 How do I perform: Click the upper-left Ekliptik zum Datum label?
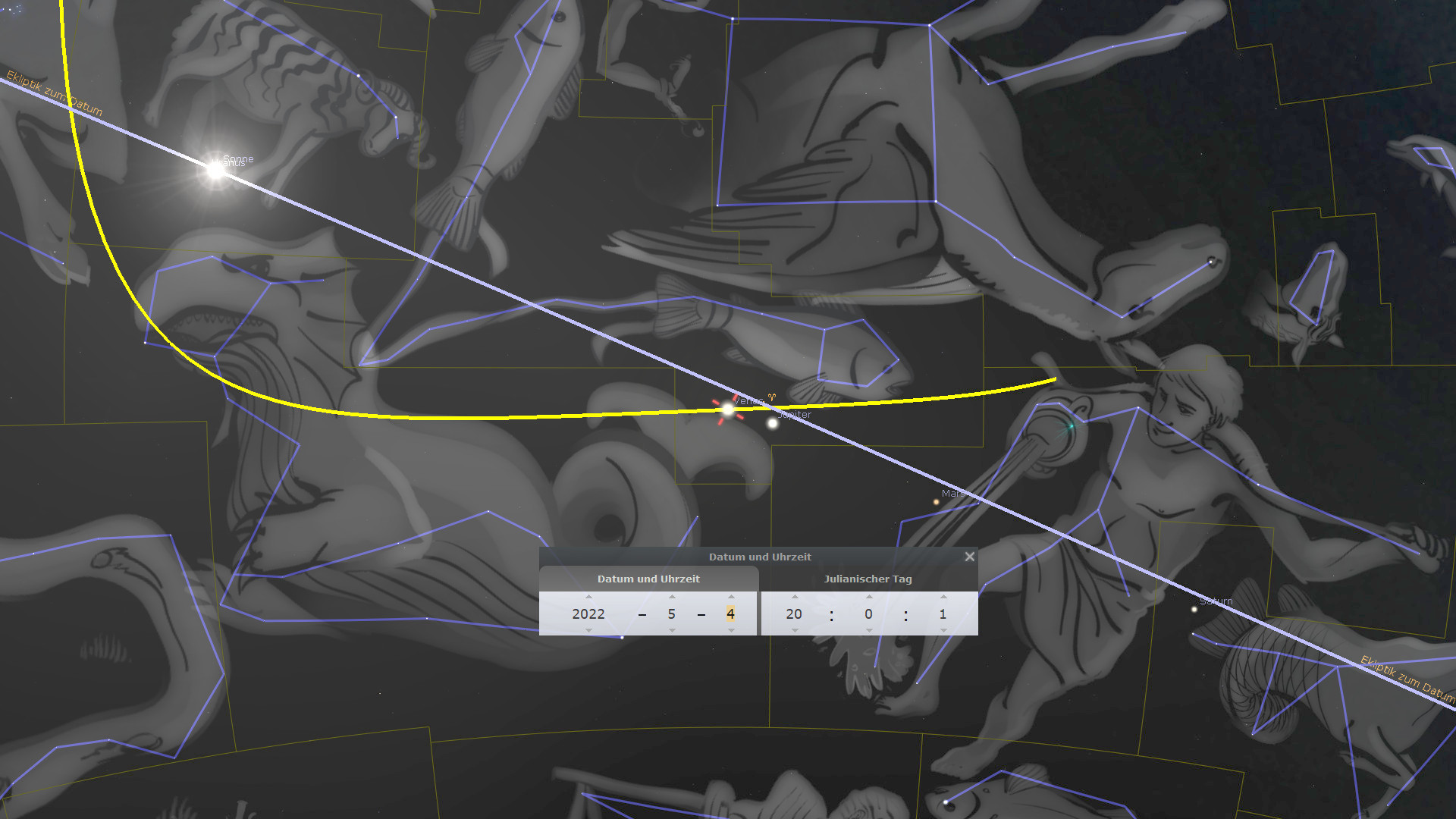coord(54,93)
